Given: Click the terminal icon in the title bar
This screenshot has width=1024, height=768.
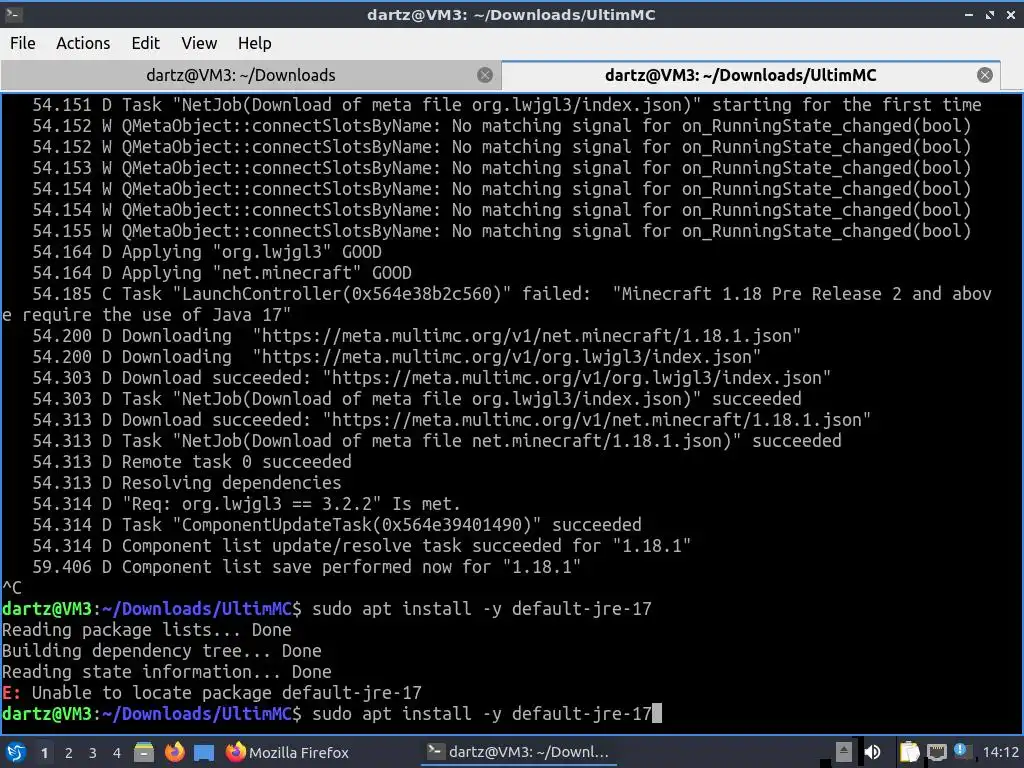Looking at the screenshot, I should (x=14, y=14).
